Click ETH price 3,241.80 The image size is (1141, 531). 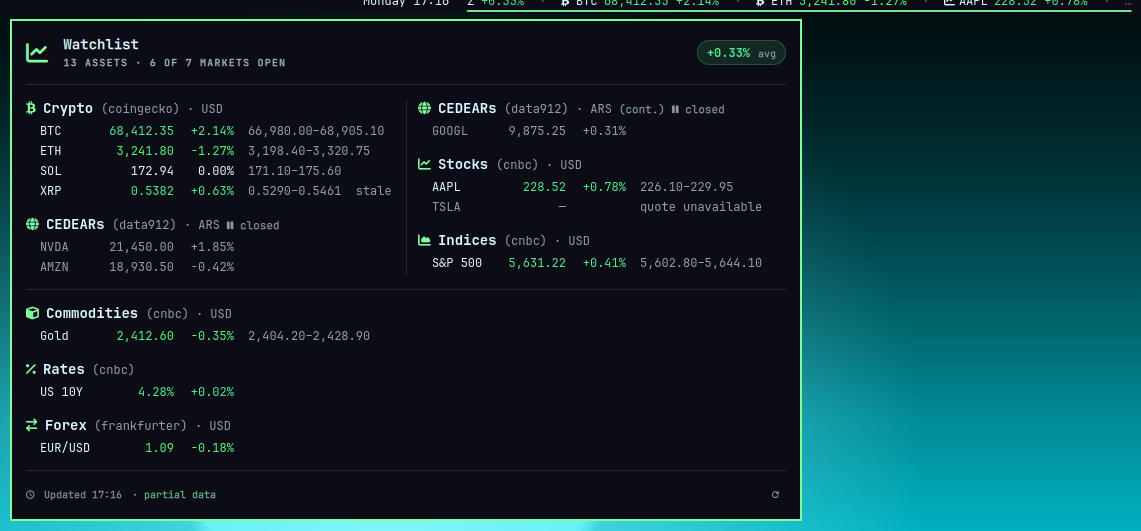145,151
